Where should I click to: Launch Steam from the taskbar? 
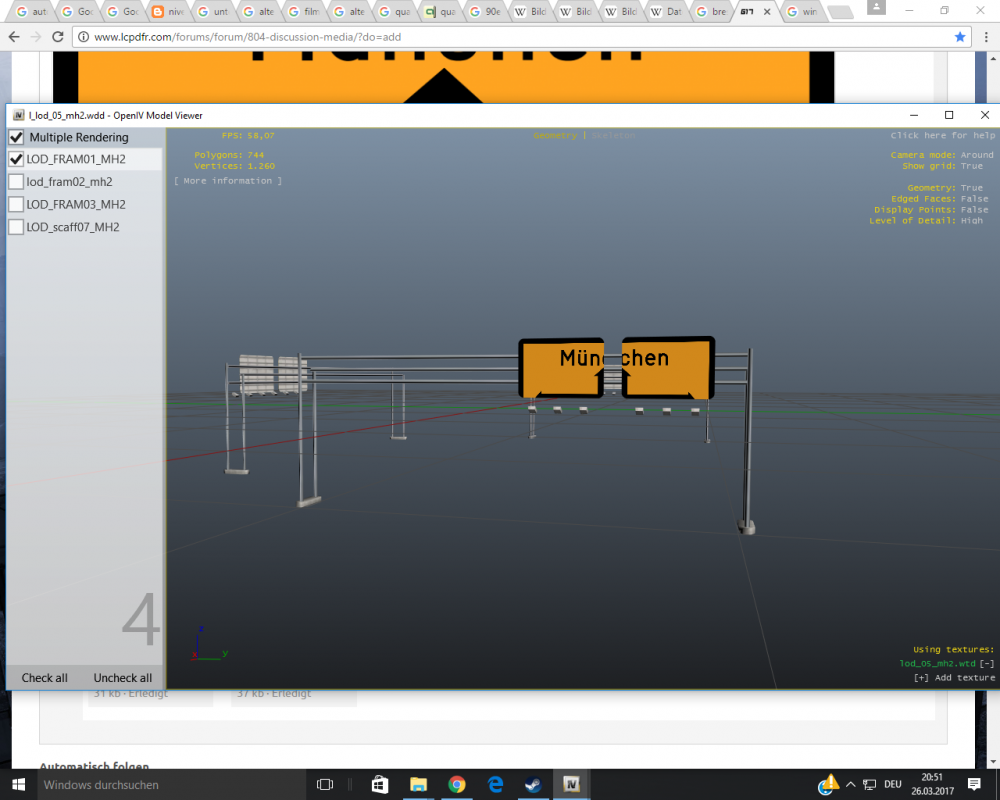coord(533,784)
